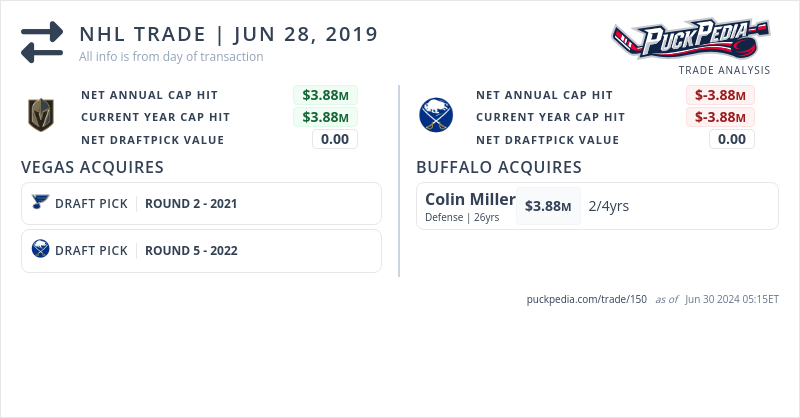800x418 pixels.
Task: Select the Round 2 - 2021 draft pick
Action: (x=191, y=204)
